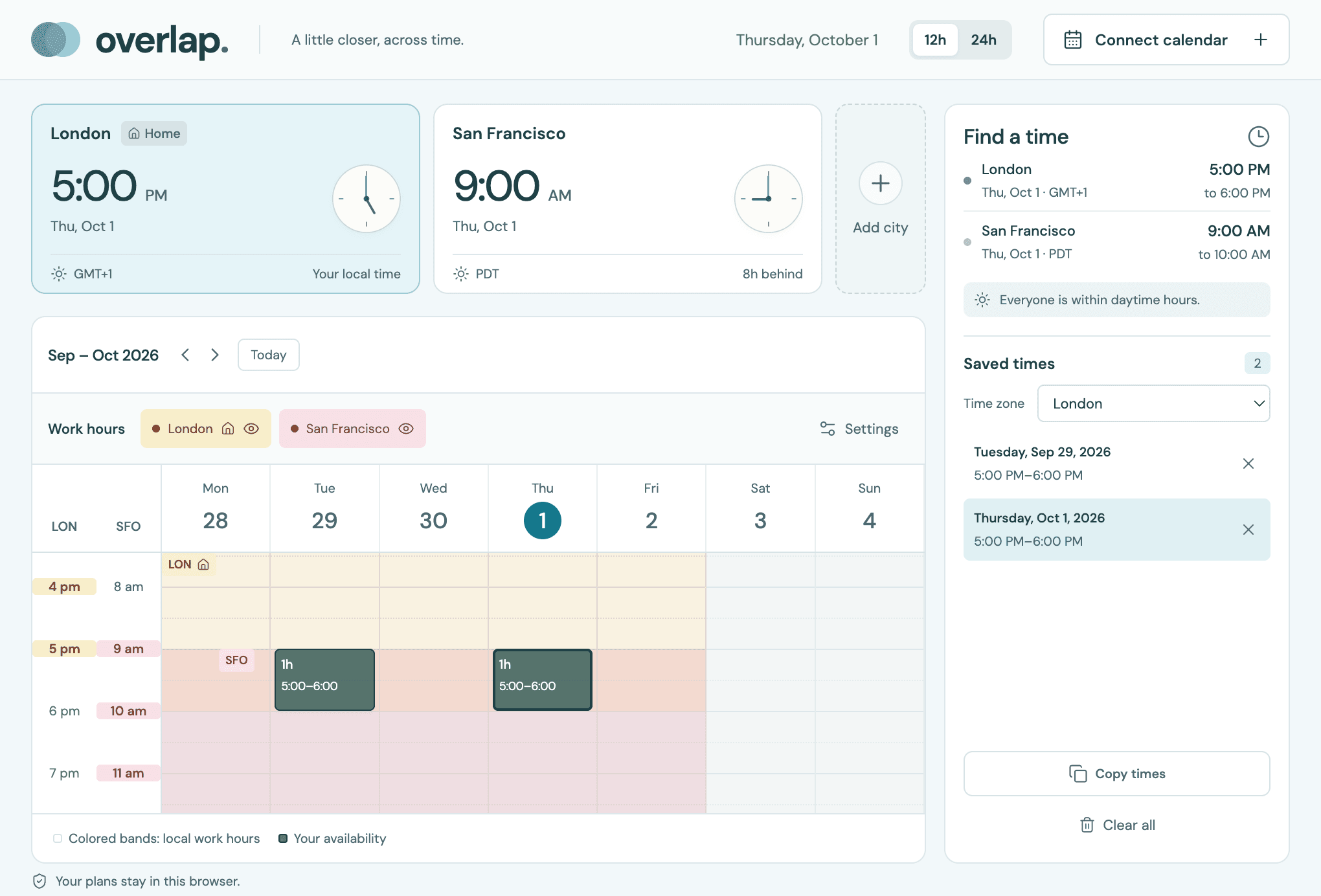Viewport: 1321px width, 896px height.
Task: Go to previous week with left chevron
Action: click(185, 355)
